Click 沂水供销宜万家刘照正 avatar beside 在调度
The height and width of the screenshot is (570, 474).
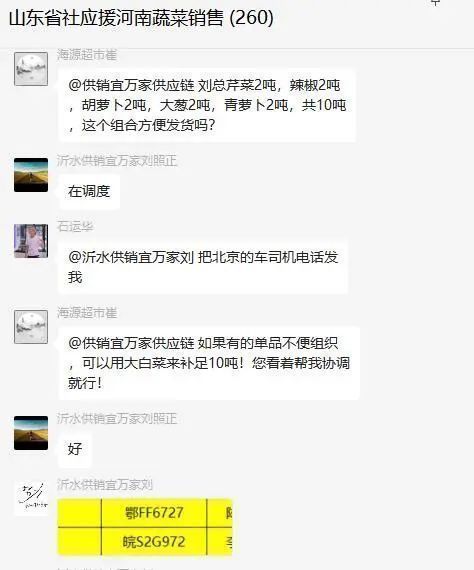pyautogui.click(x=31, y=175)
